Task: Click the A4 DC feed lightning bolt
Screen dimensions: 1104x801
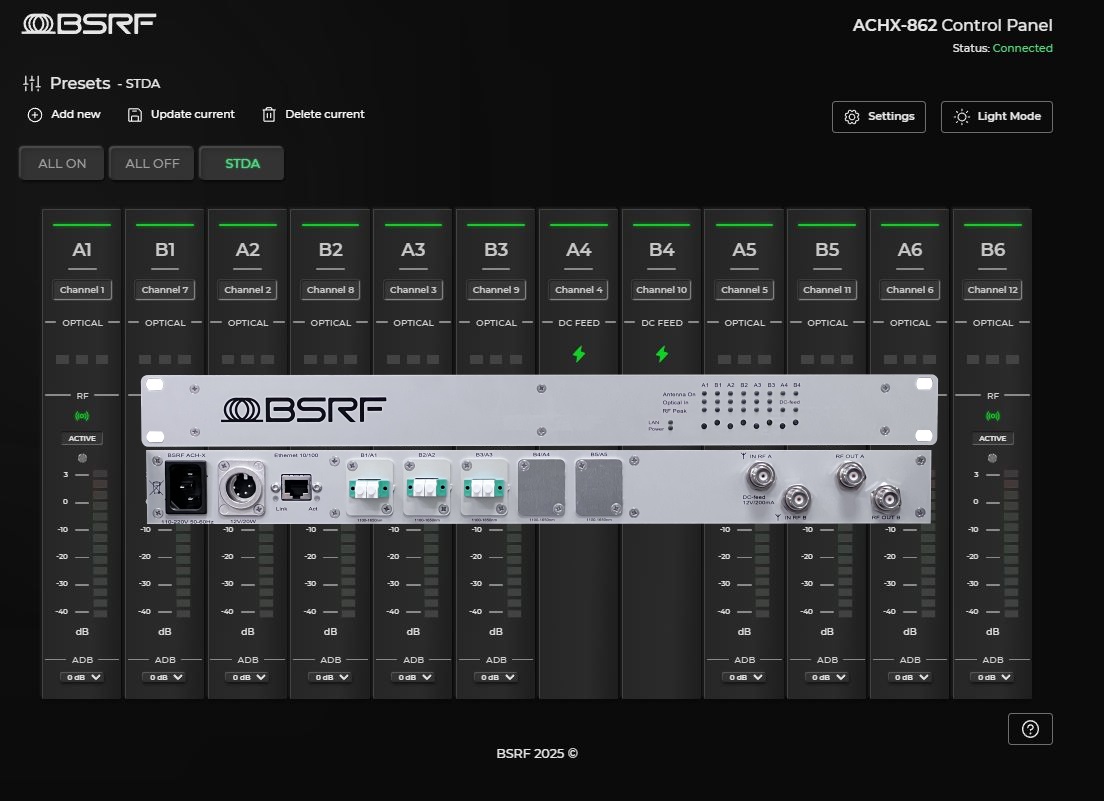Action: click(579, 354)
